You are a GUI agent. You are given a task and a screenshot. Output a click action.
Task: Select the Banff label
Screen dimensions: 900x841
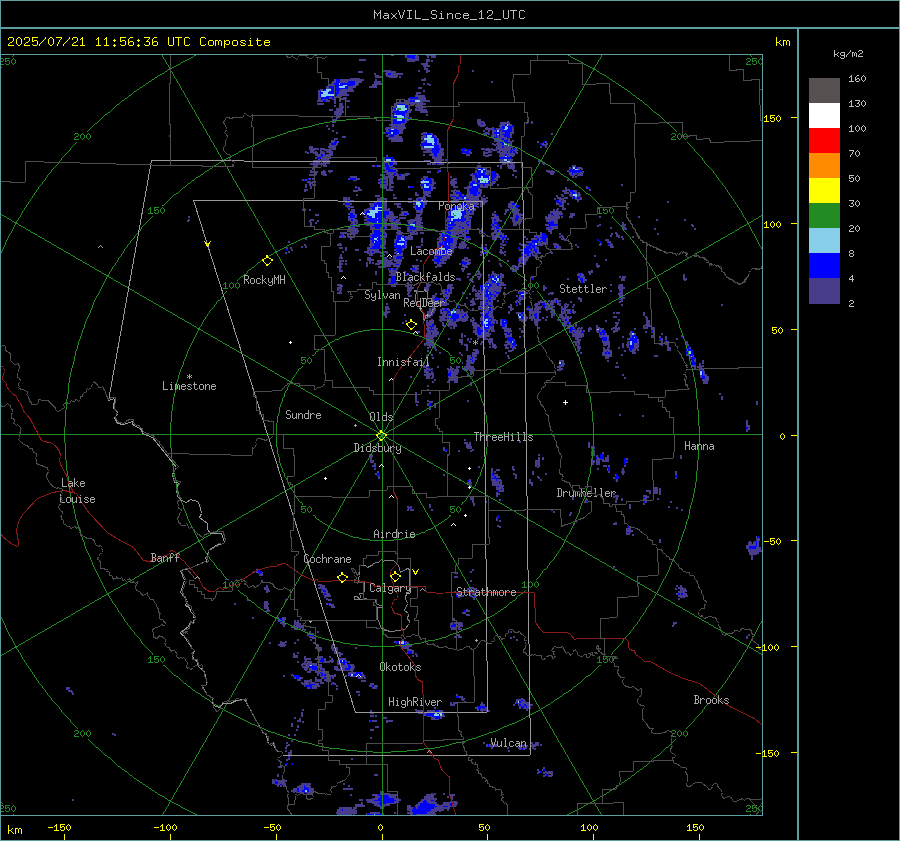point(165,557)
